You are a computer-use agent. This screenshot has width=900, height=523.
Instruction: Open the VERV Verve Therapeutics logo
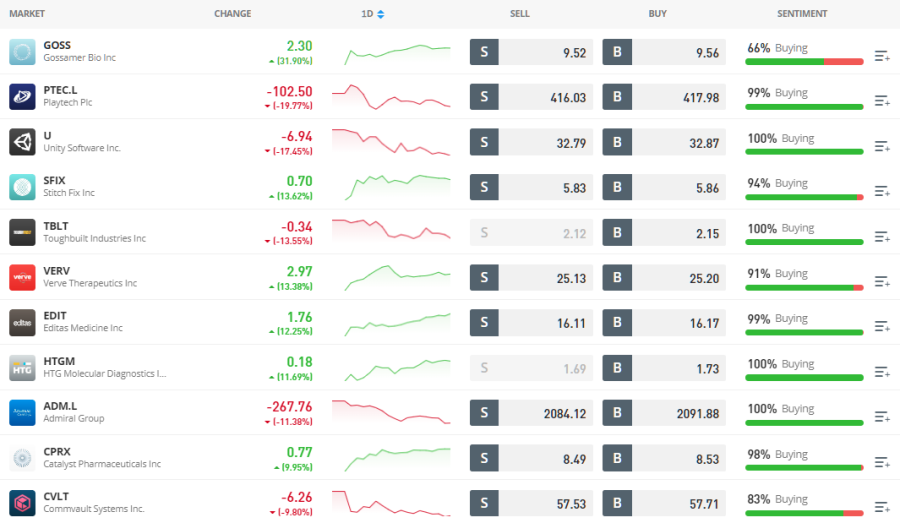(x=22, y=277)
